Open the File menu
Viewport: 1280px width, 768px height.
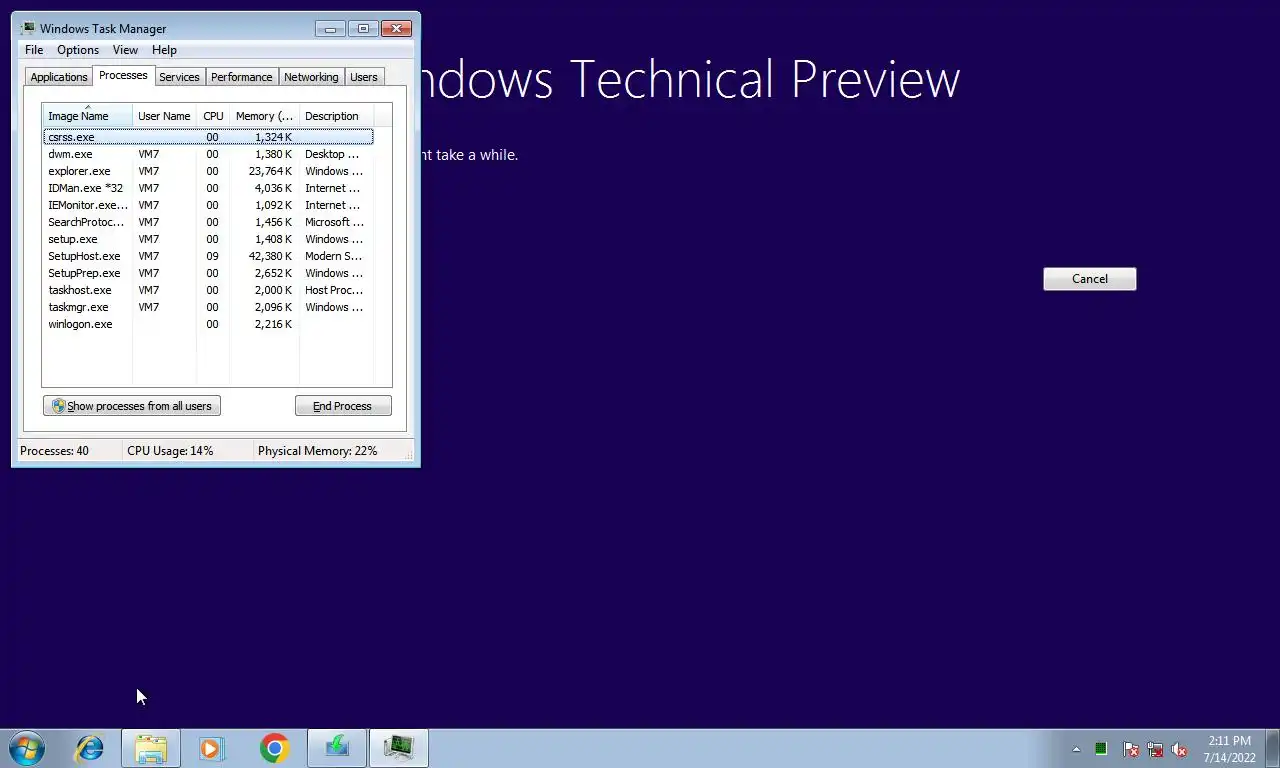pos(34,50)
